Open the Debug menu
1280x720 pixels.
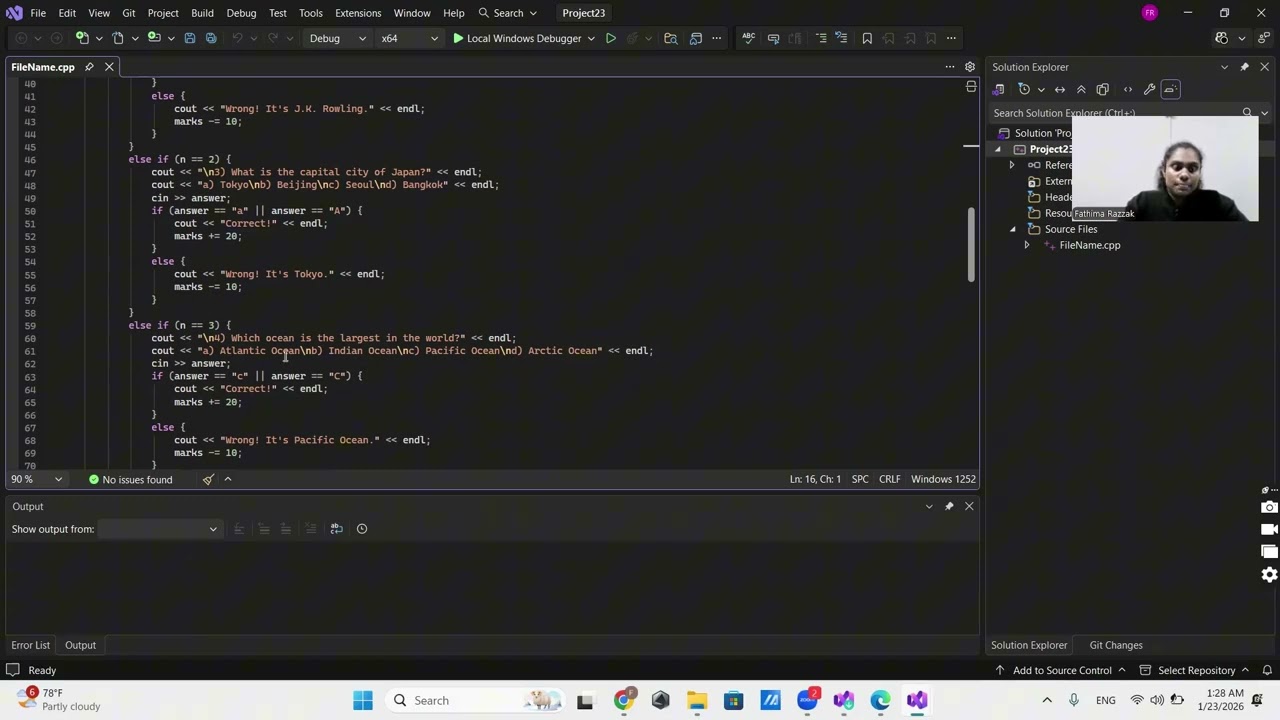coord(241,13)
